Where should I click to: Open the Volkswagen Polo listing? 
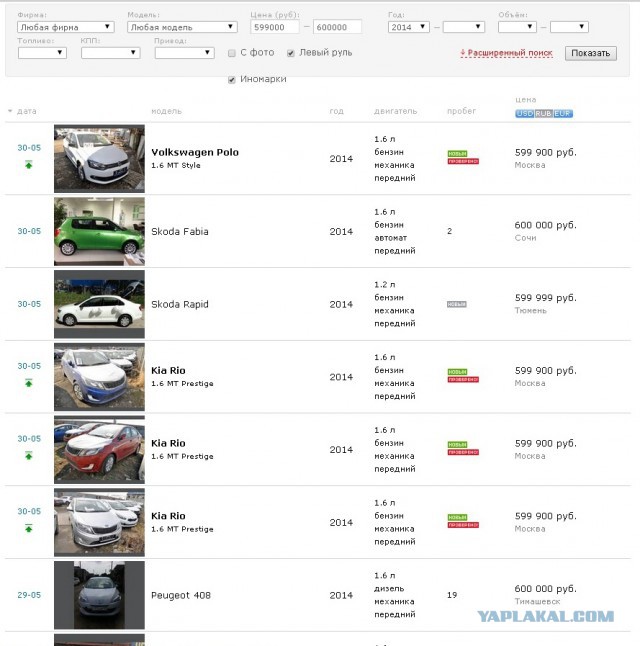click(195, 152)
